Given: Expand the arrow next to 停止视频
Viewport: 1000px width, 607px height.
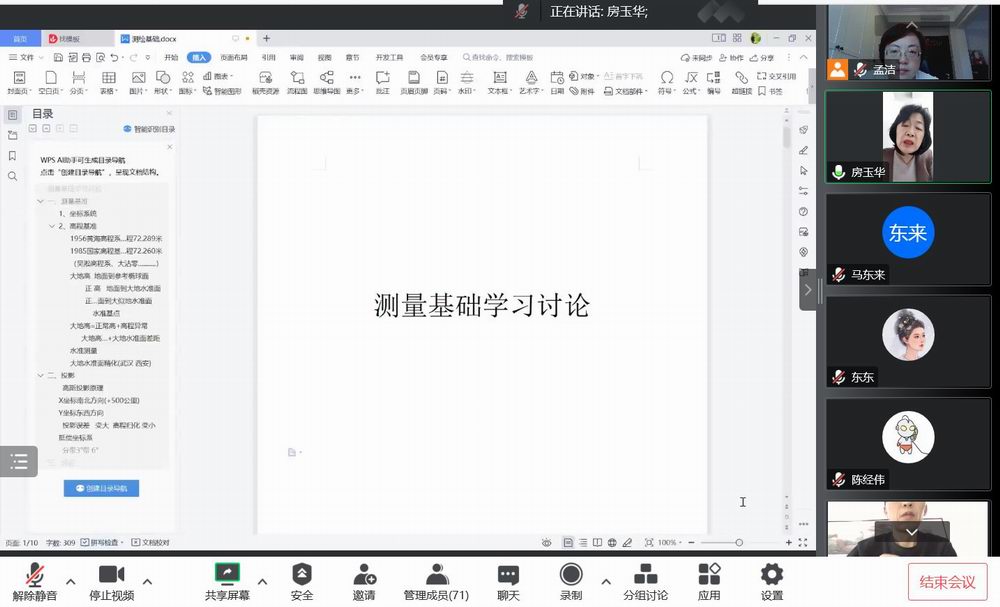Looking at the screenshot, I should (x=147, y=581).
